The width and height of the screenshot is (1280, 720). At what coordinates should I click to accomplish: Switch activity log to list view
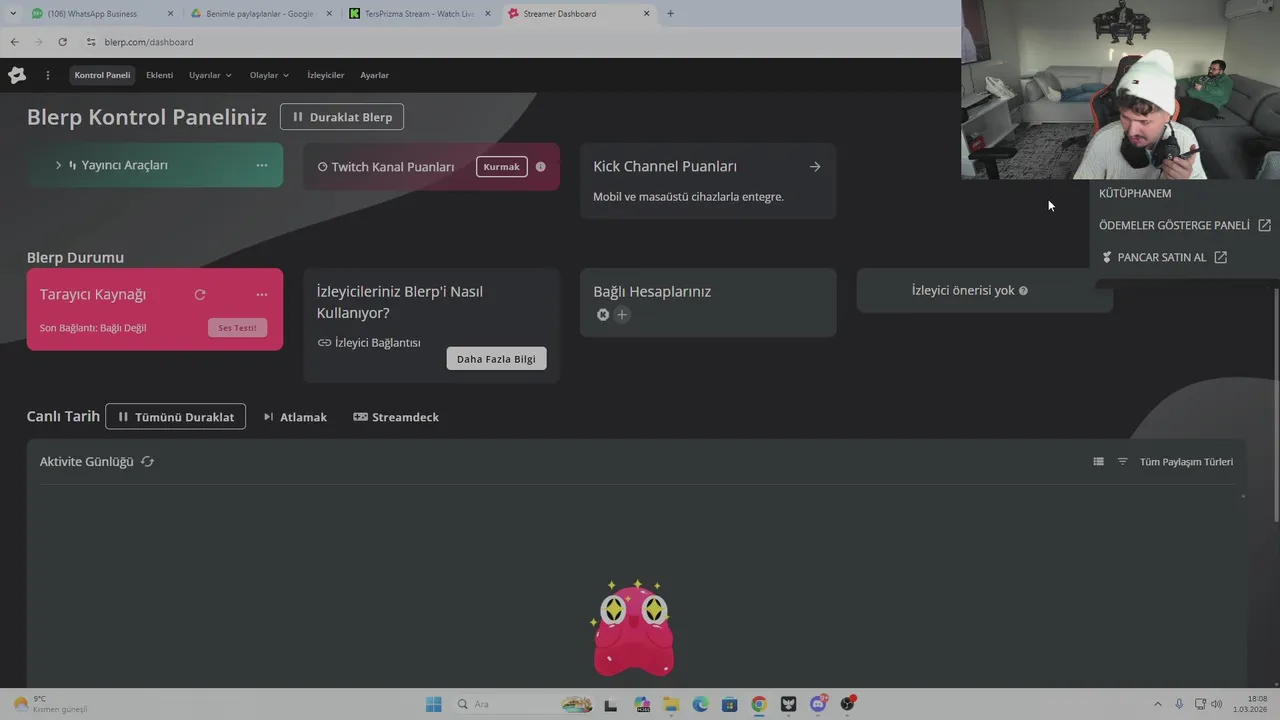point(1098,462)
